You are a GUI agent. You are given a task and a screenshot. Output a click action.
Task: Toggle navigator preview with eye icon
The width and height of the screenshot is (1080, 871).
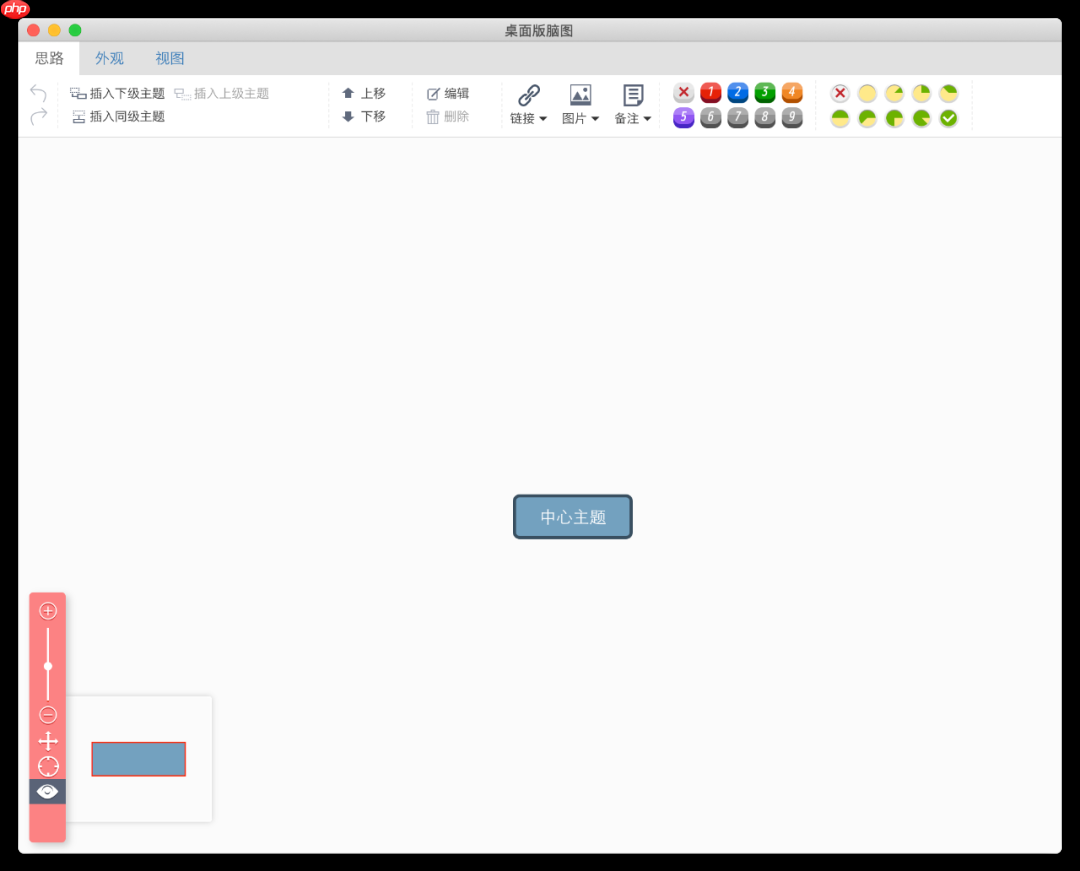pyautogui.click(x=48, y=792)
